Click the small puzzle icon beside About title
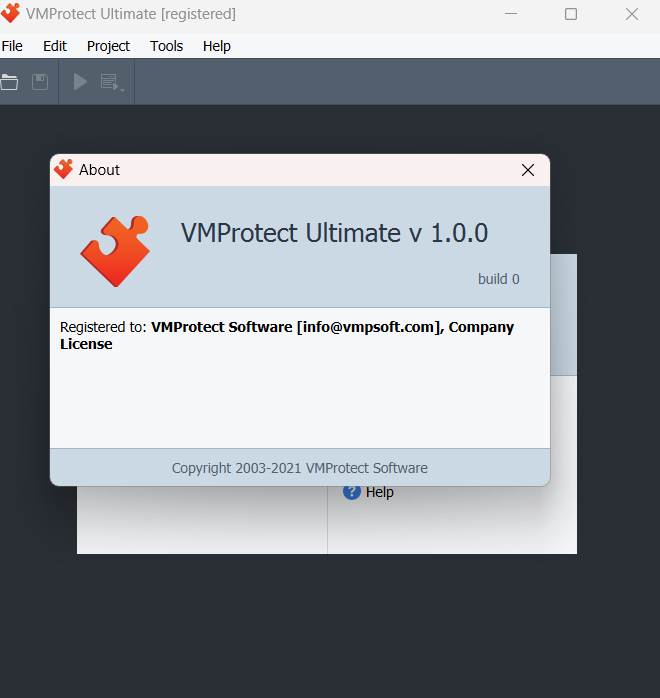Image resolution: width=660 pixels, height=698 pixels. 64,170
